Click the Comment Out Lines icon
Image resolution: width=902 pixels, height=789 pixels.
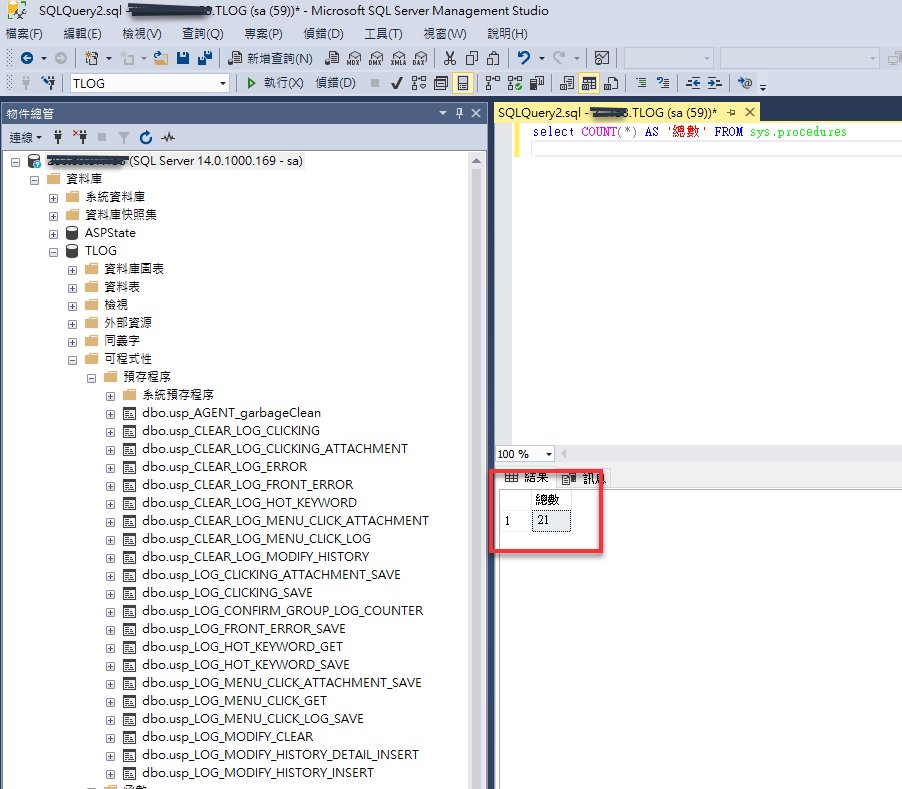(x=641, y=83)
